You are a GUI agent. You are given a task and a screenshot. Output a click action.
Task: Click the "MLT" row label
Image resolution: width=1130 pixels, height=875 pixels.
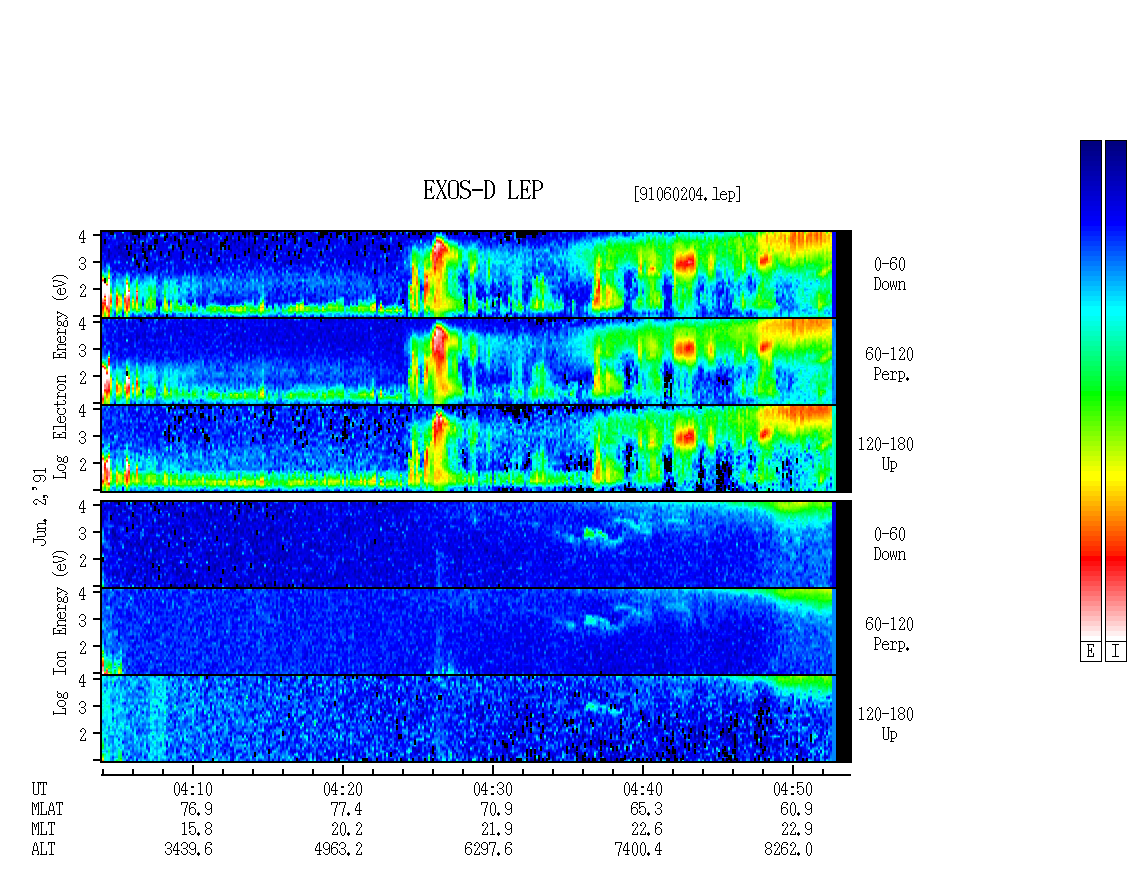(43, 830)
